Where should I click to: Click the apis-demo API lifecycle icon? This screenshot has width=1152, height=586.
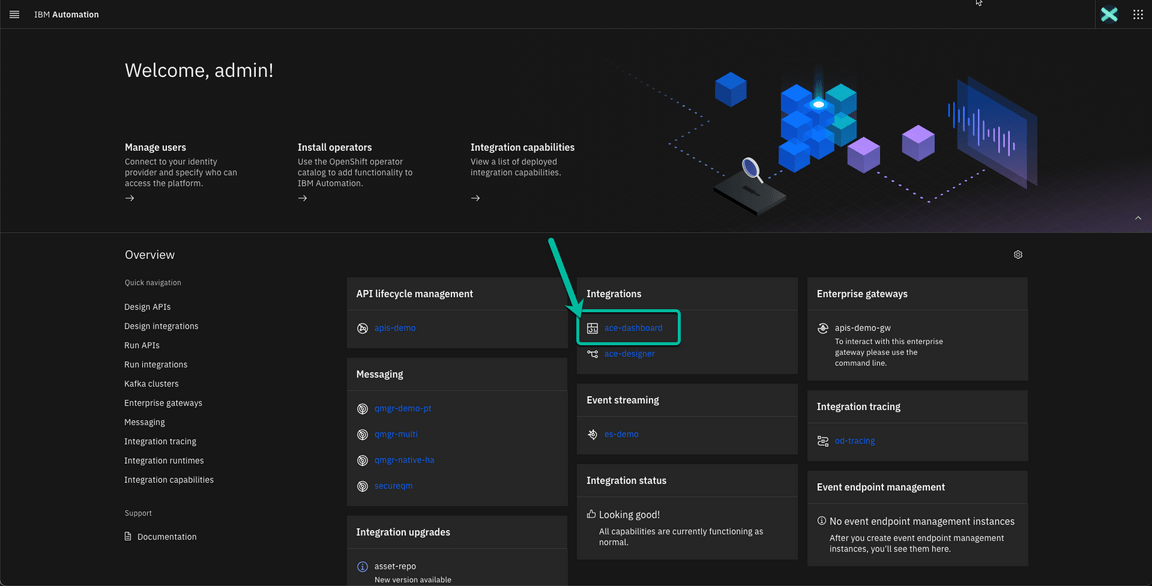[361, 327]
